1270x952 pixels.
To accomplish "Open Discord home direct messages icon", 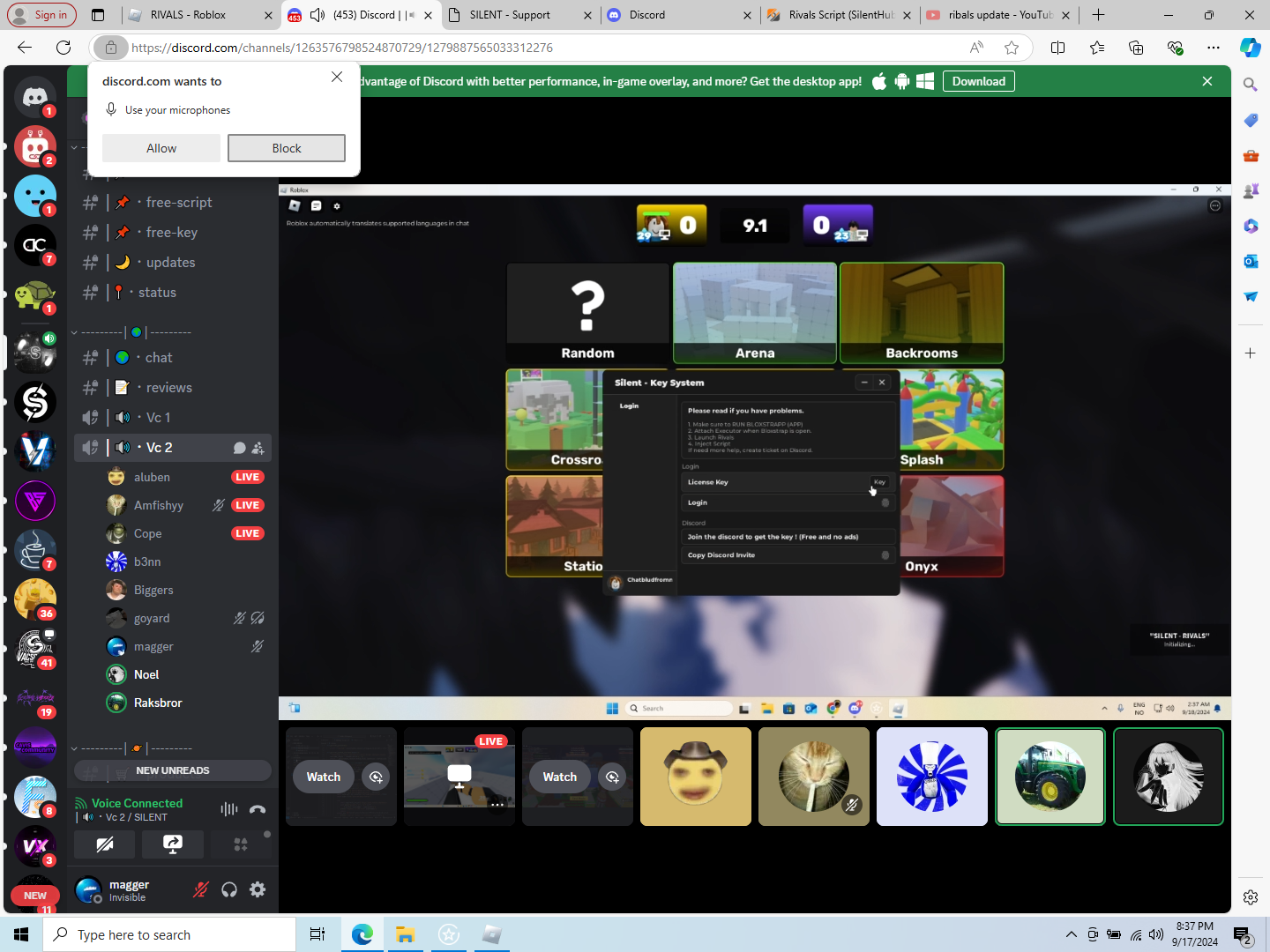I will click(x=35, y=97).
